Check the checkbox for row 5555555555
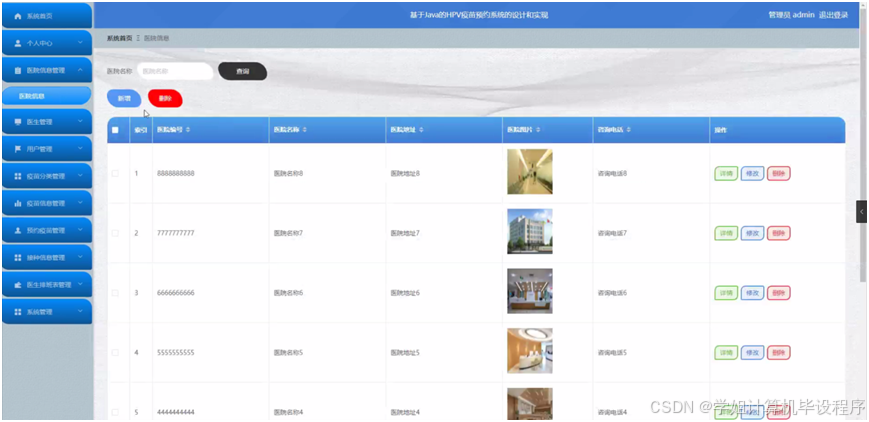 pos(115,353)
